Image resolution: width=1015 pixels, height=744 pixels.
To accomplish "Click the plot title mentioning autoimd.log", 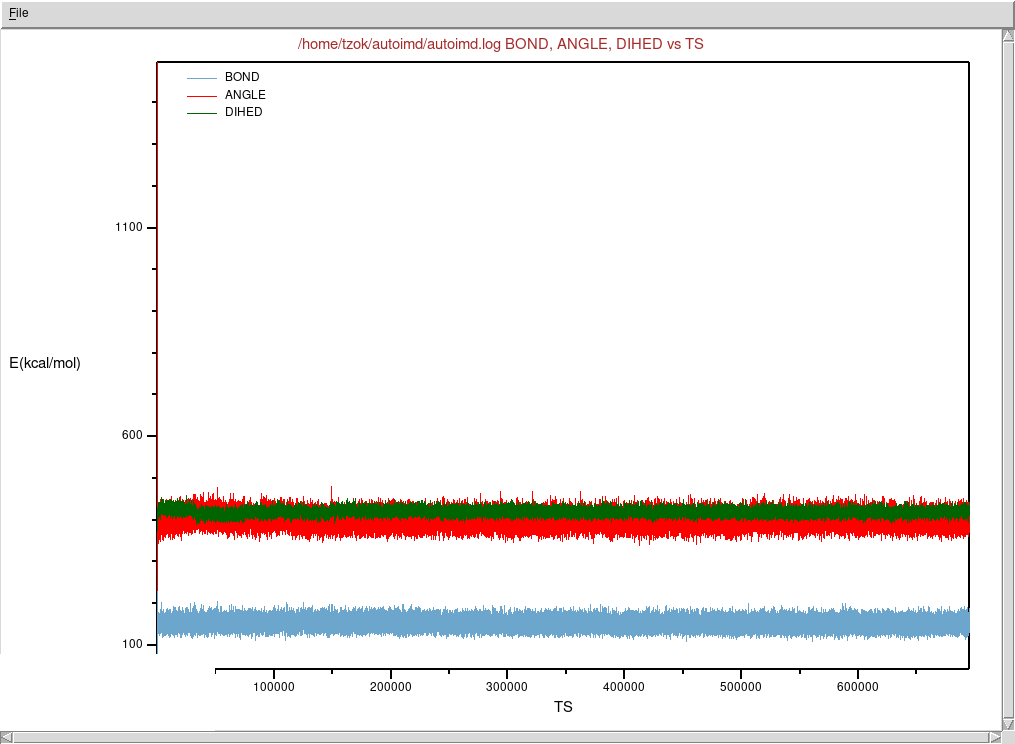I will point(500,44).
